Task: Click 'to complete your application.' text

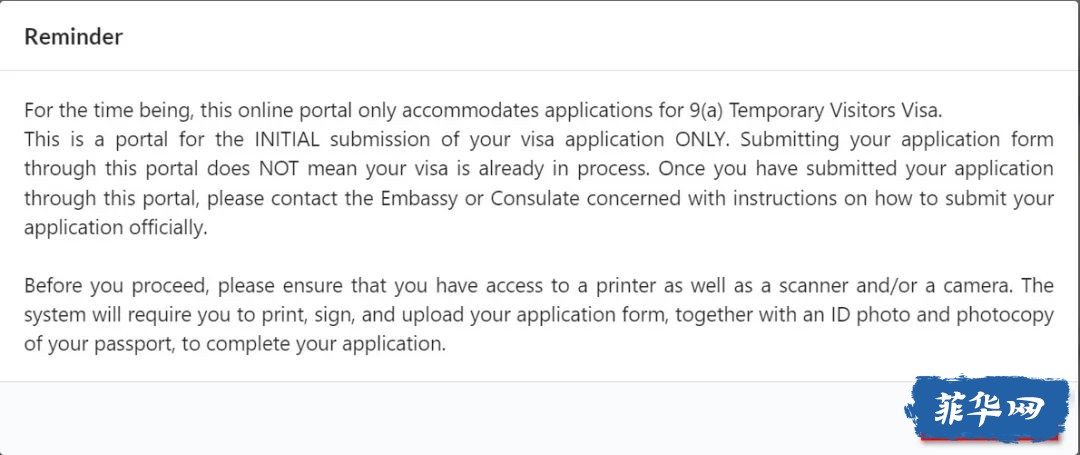Action: [x=313, y=344]
